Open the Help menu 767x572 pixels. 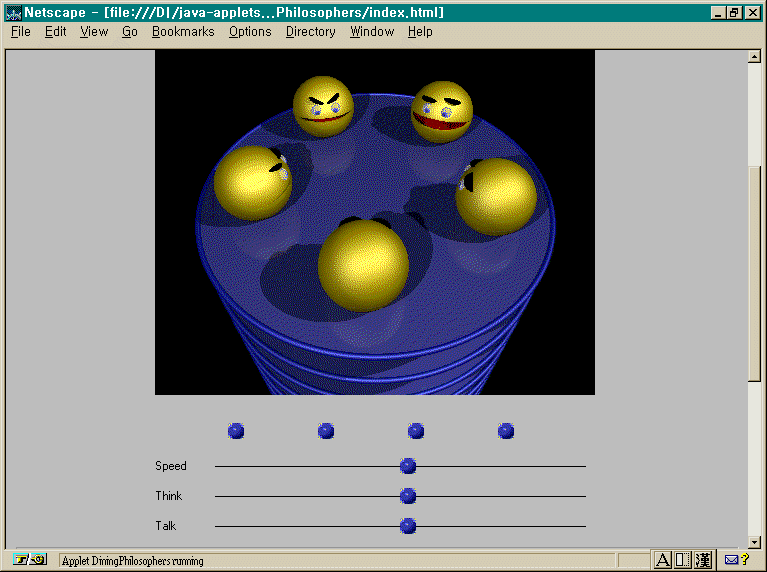click(420, 32)
